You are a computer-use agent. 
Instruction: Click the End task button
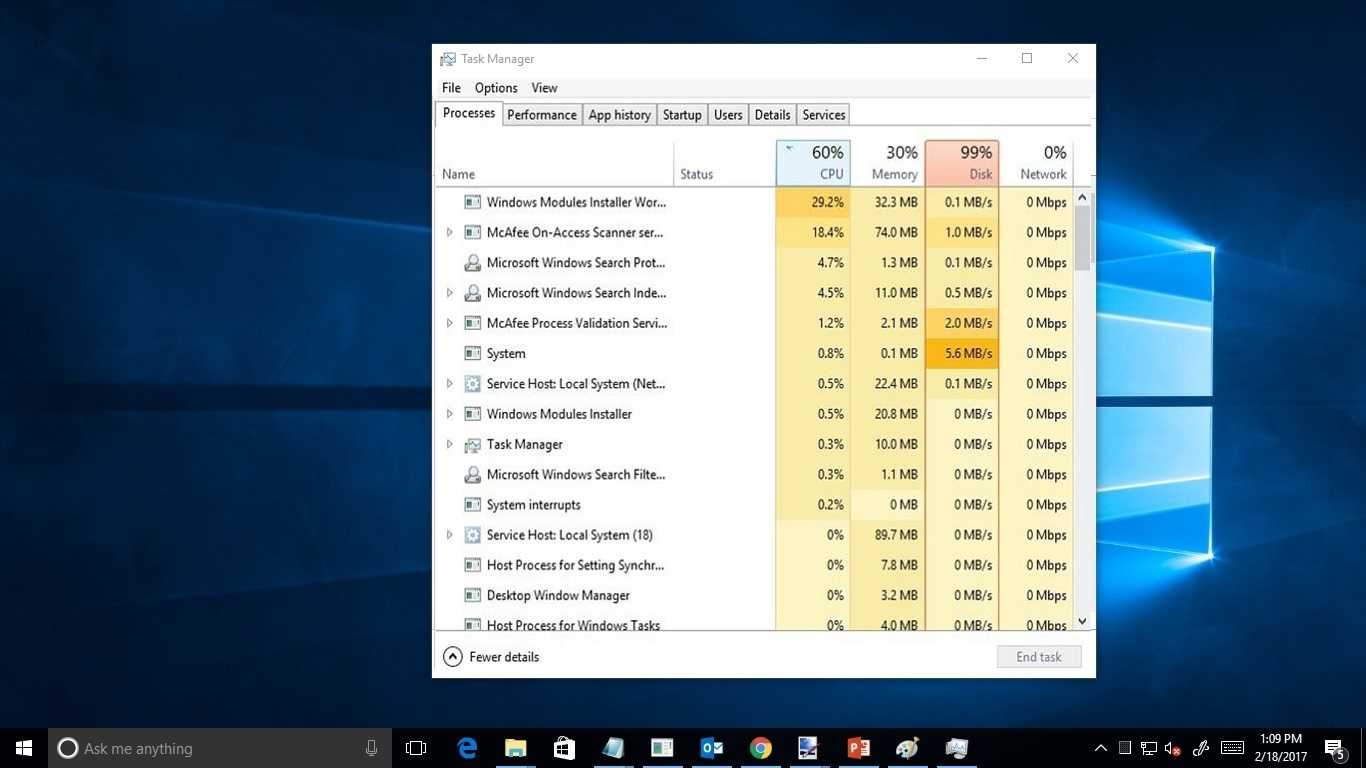click(1039, 657)
